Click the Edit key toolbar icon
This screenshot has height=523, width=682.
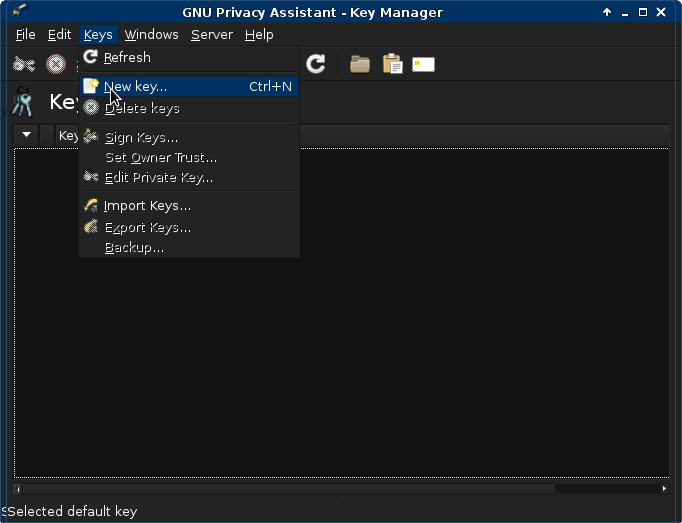[24, 64]
